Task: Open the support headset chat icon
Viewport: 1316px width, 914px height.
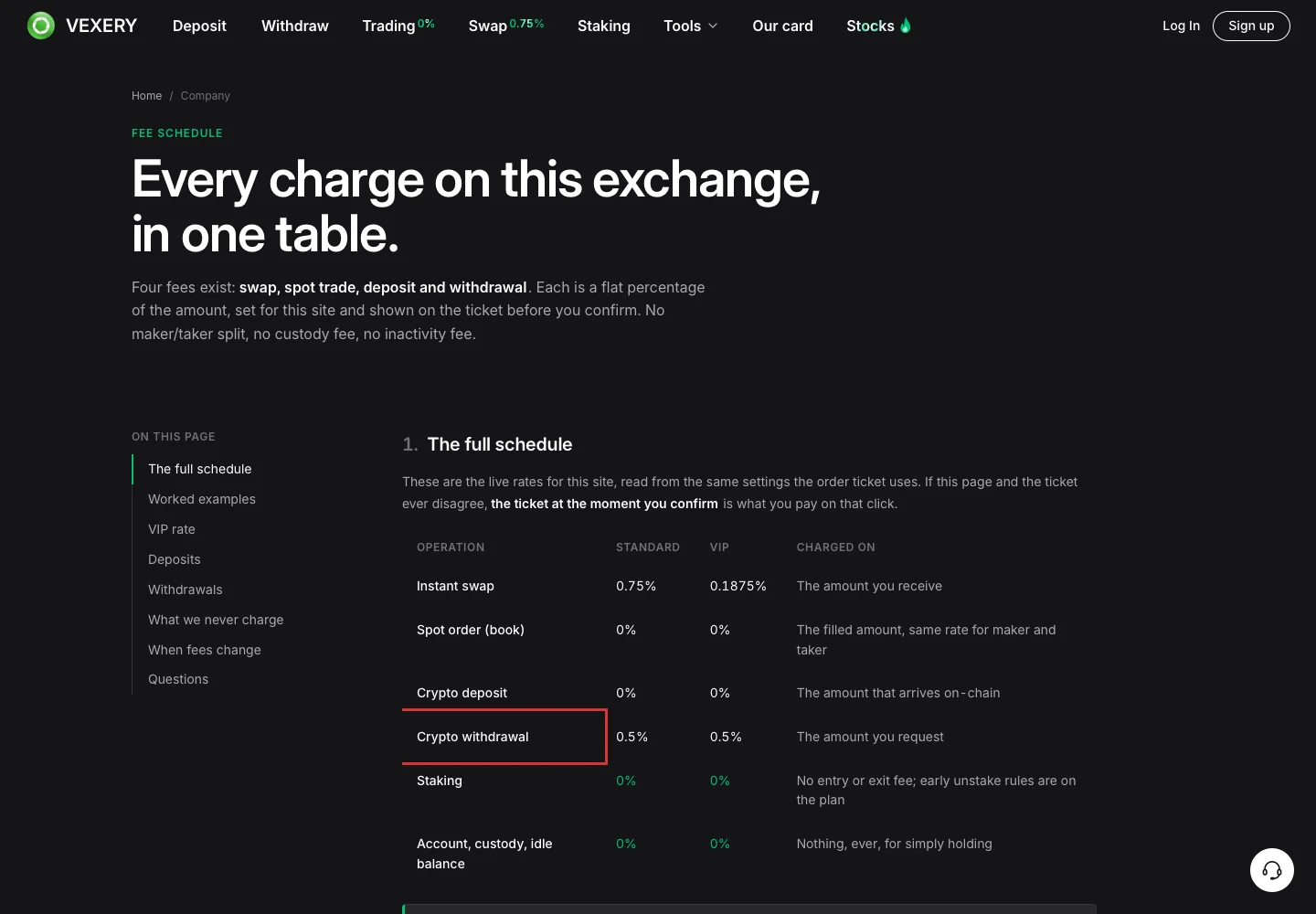Action: [1272, 870]
